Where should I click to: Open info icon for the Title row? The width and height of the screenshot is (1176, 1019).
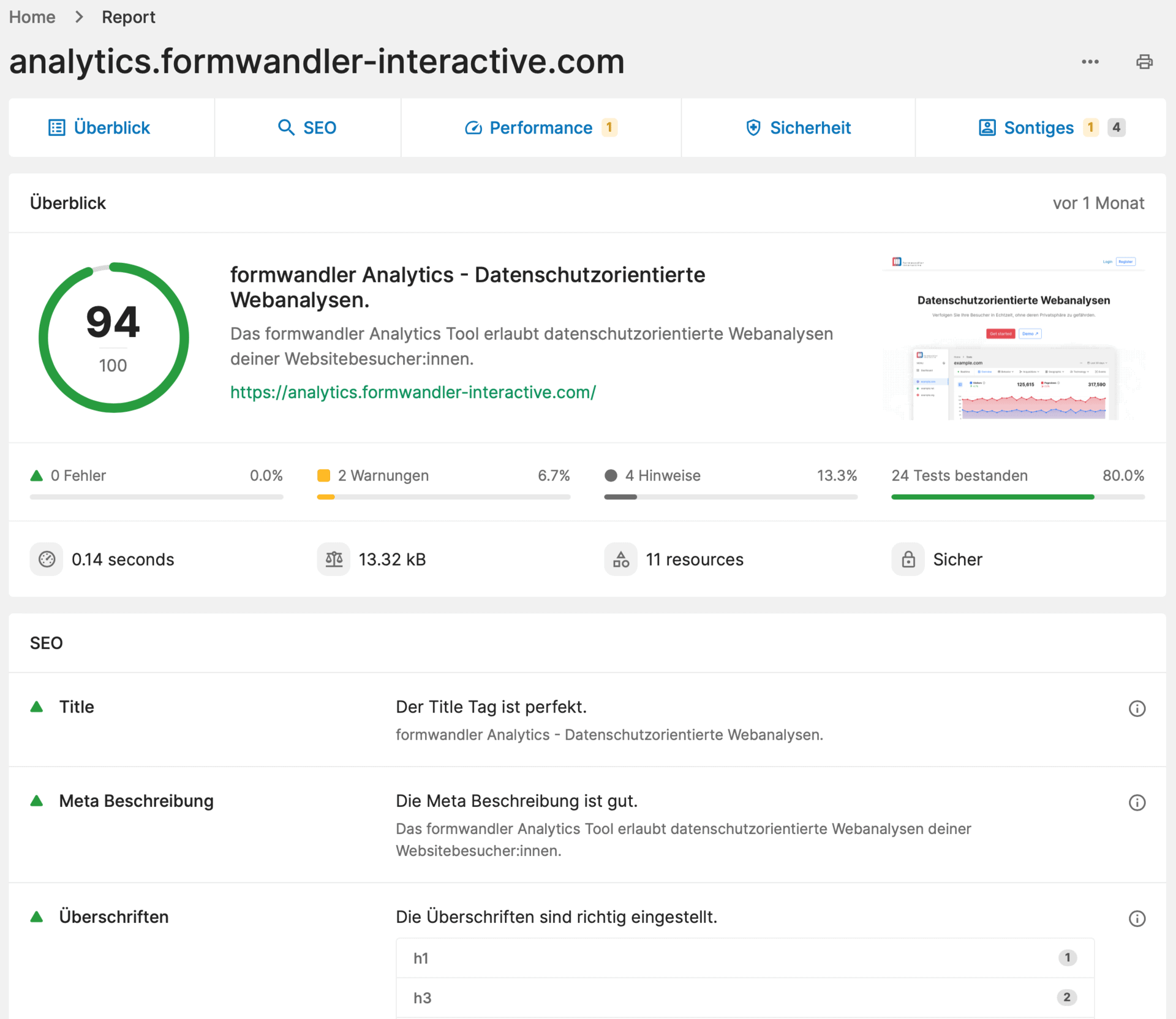click(x=1137, y=708)
